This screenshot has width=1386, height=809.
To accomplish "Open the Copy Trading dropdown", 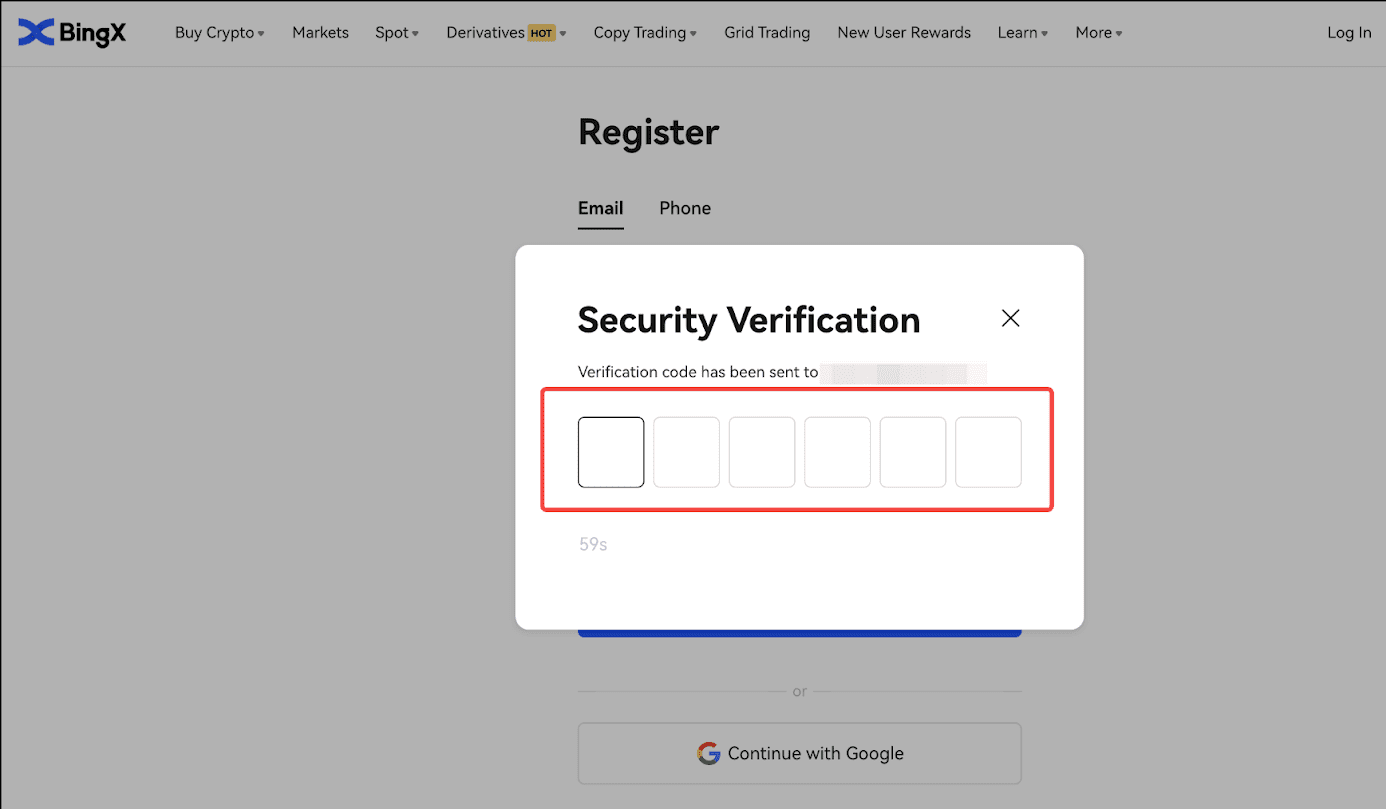I will click(x=645, y=33).
